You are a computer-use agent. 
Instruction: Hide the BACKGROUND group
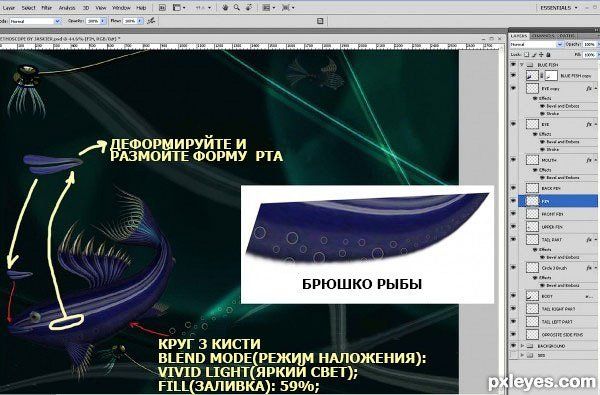coord(514,346)
